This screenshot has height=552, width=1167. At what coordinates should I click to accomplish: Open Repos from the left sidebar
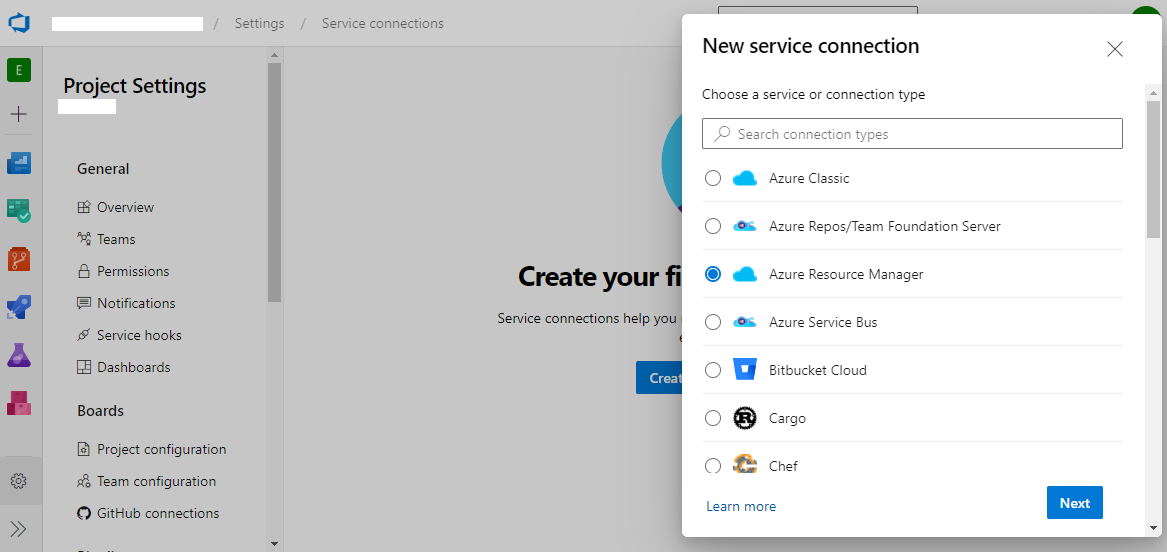click(19, 260)
